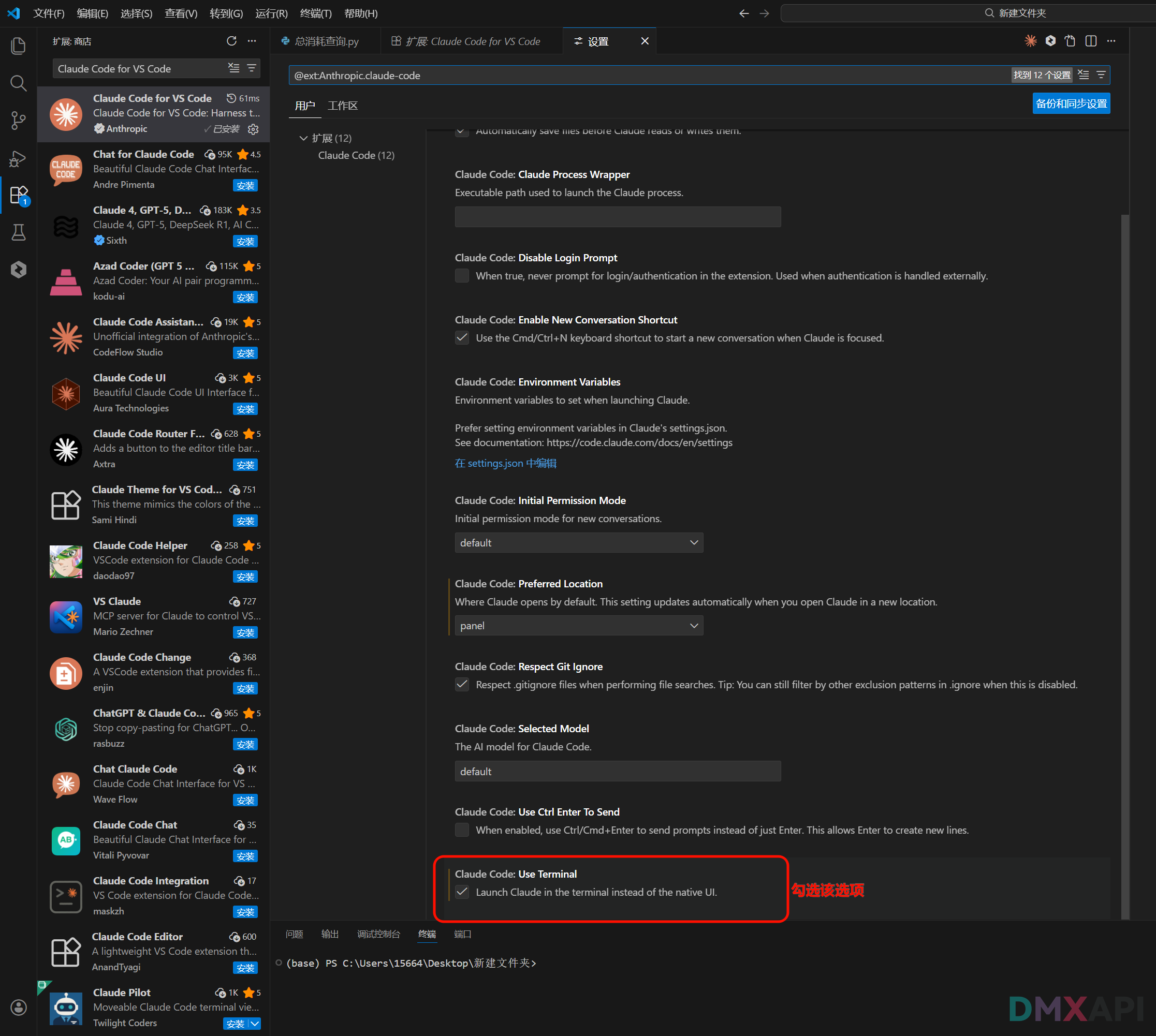Screen dimensions: 1156x1036
Task: Open the 终端(T) menu
Action: click(x=315, y=13)
